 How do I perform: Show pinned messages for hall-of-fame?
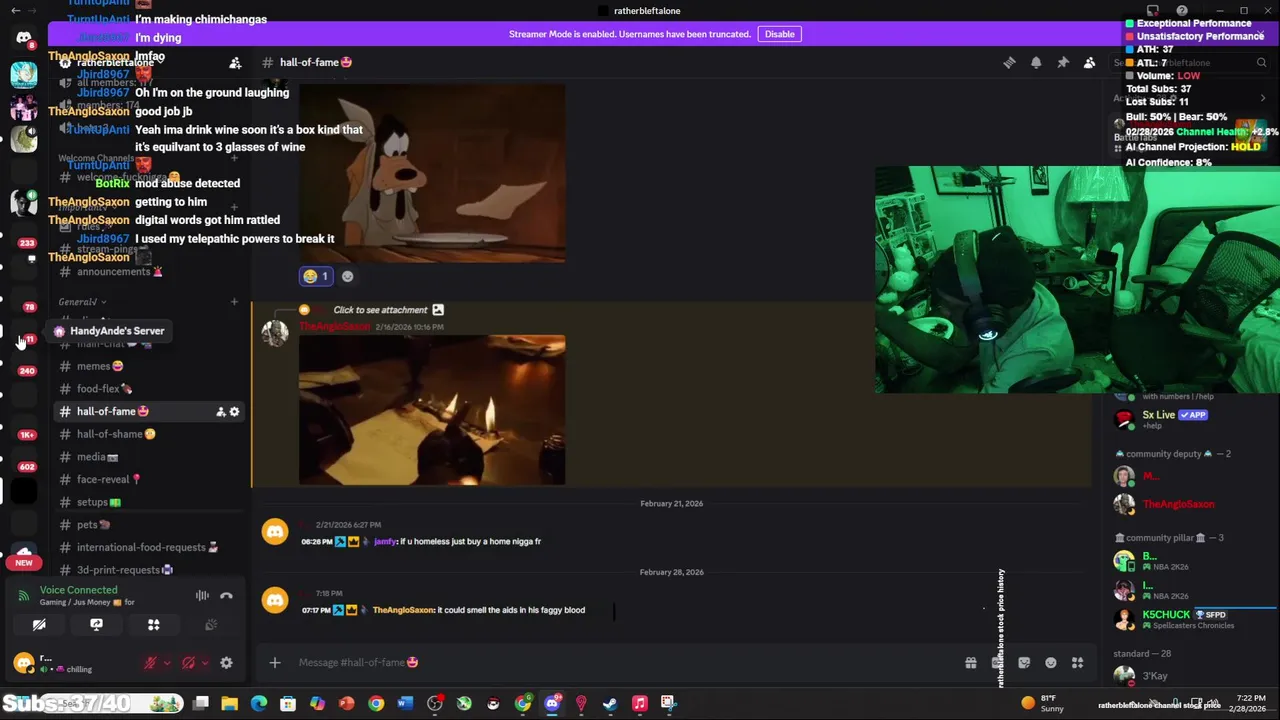point(1063,63)
